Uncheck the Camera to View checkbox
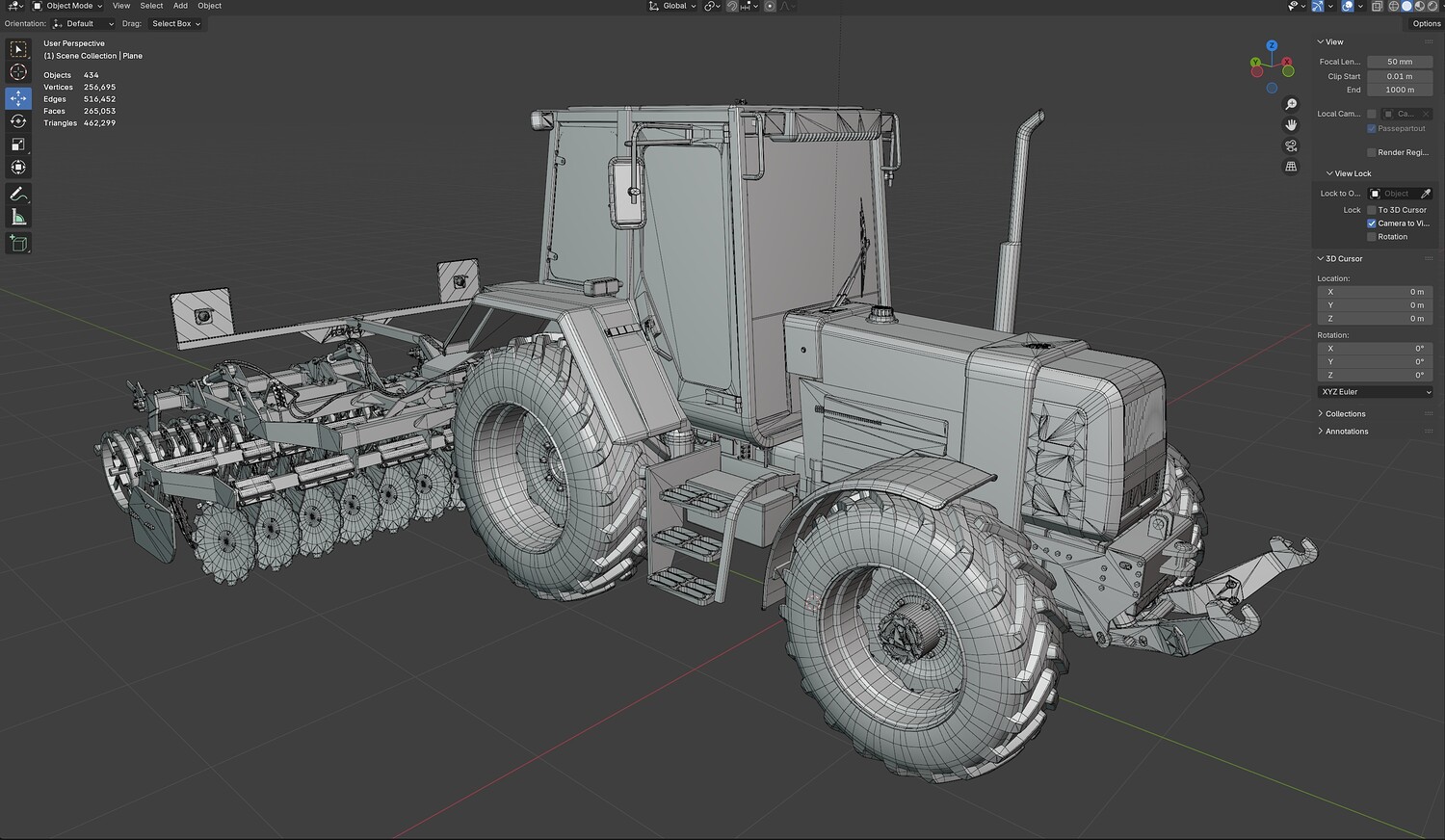Screen dimensions: 1445x840 [x=1372, y=223]
